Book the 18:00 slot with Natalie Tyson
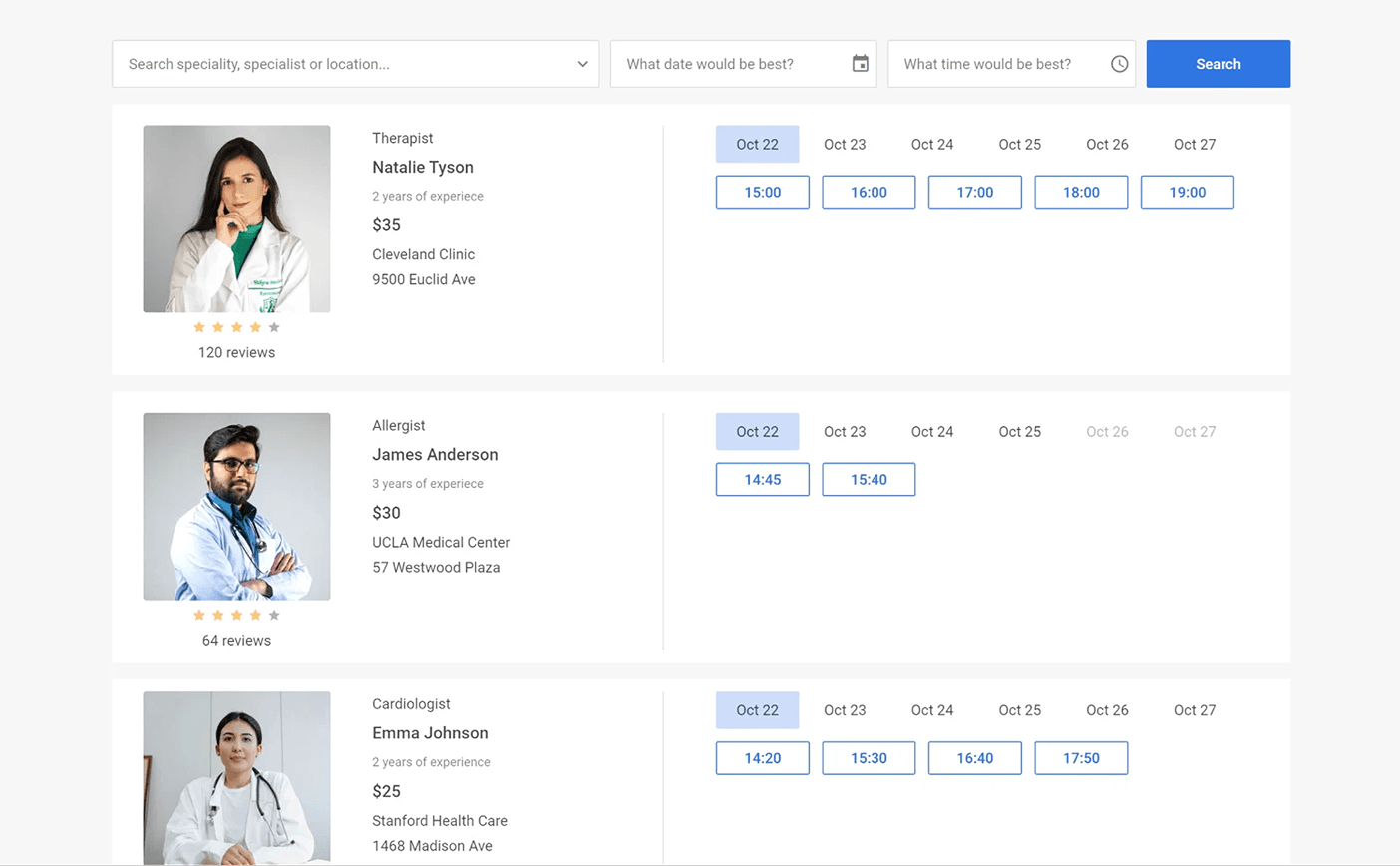Image resolution: width=1400 pixels, height=866 pixels. tap(1081, 192)
